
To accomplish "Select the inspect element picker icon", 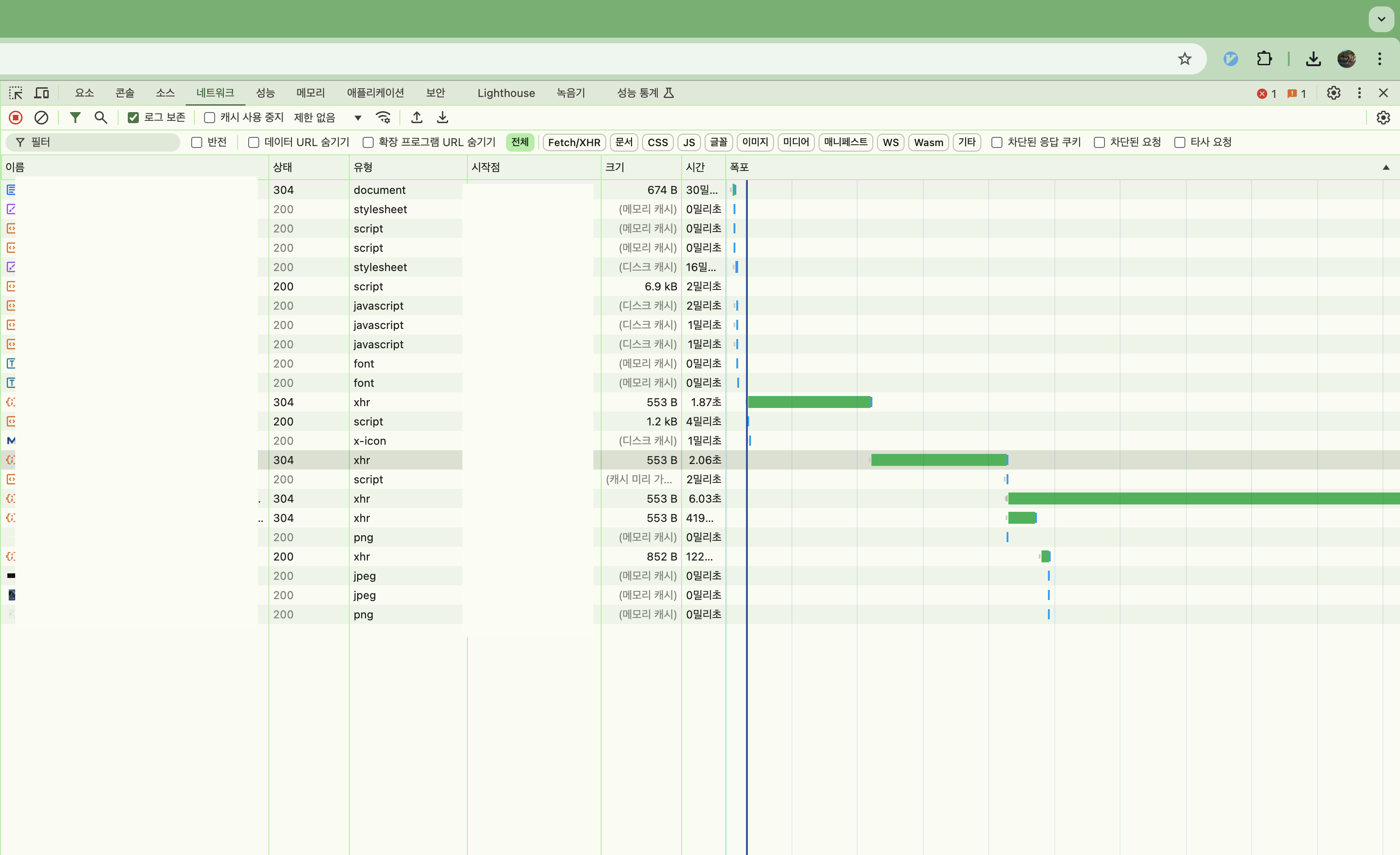I will point(15,93).
